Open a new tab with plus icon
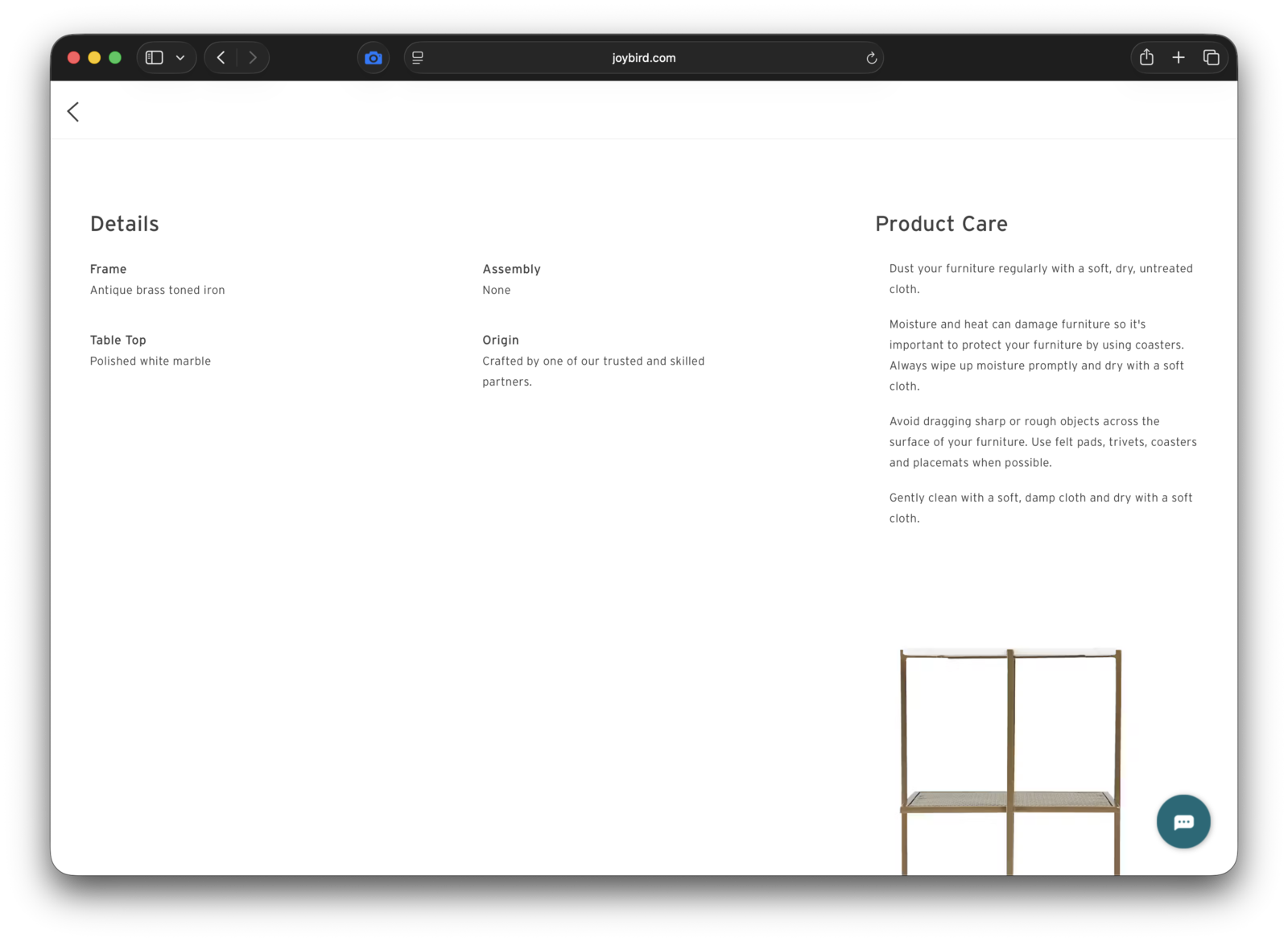The image size is (1288, 942). (x=1179, y=58)
